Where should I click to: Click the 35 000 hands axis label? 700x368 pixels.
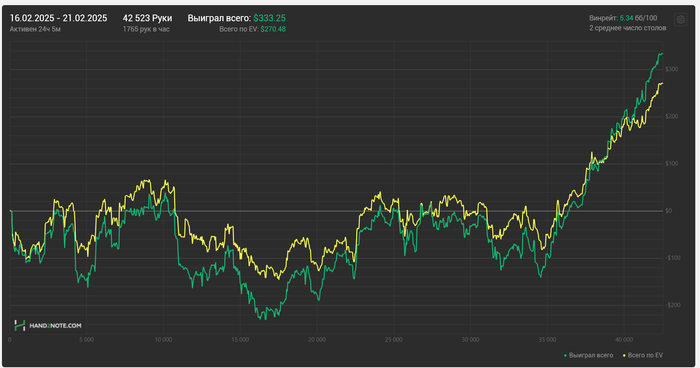[547, 340]
